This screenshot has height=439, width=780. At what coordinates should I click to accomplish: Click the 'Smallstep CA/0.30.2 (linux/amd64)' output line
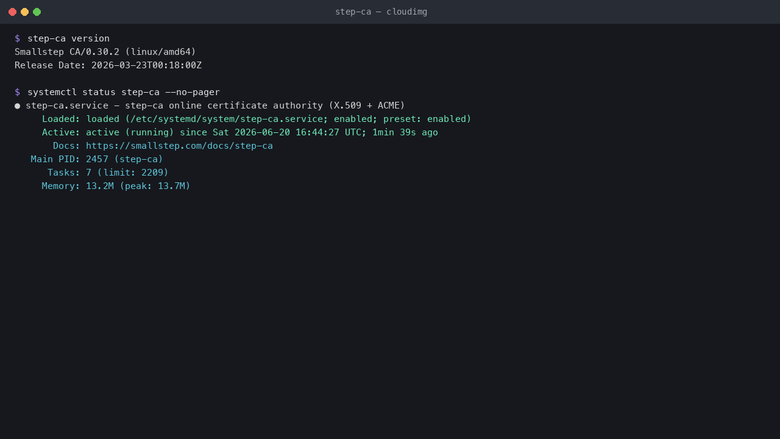(105, 52)
